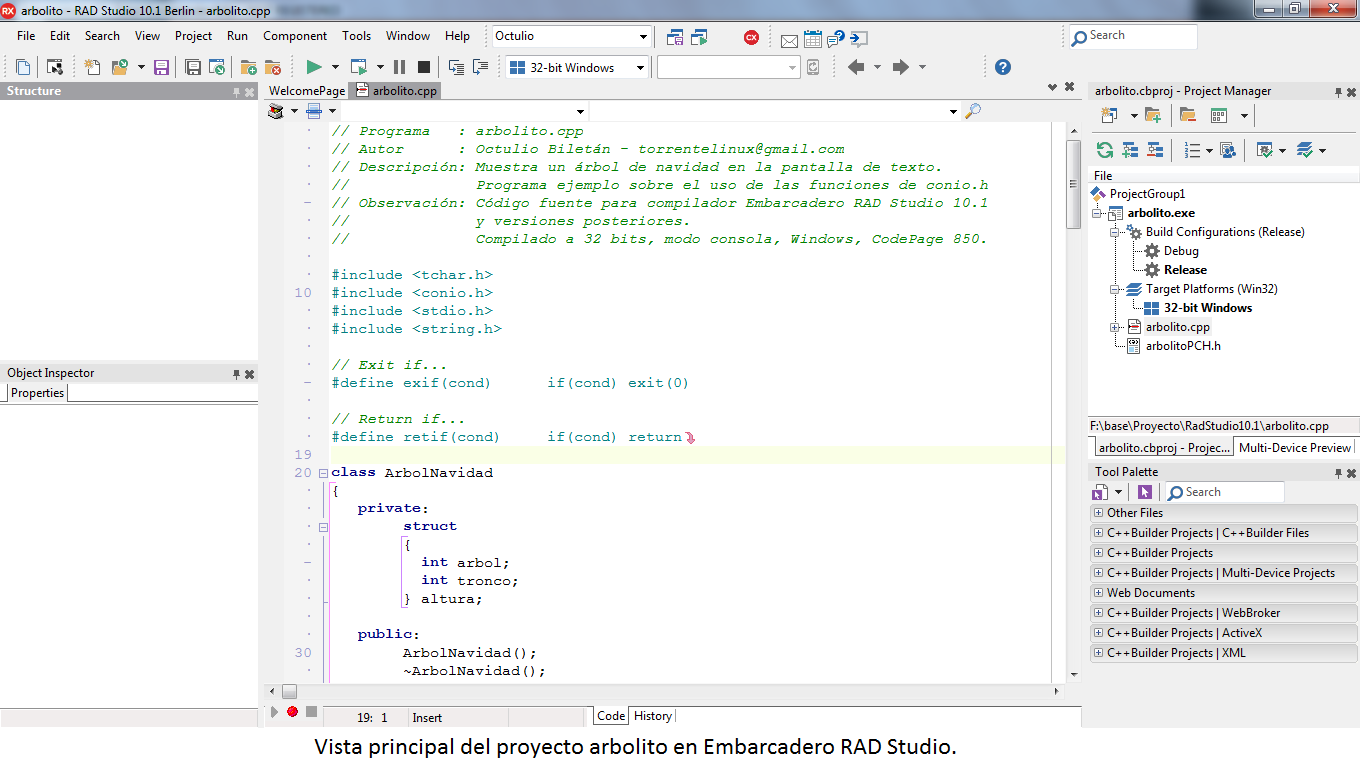Open dropdown arrow beside green Run icon
Image resolution: width=1360 pixels, height=776 pixels.
pos(335,67)
